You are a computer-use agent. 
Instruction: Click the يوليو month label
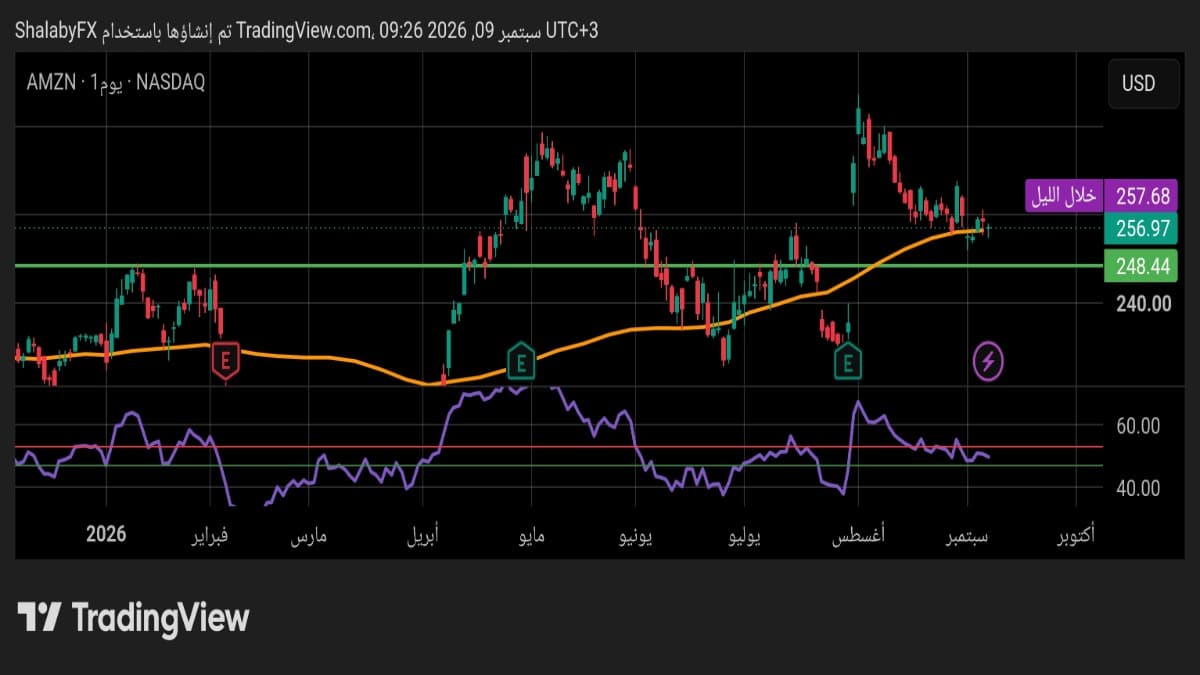pos(742,536)
